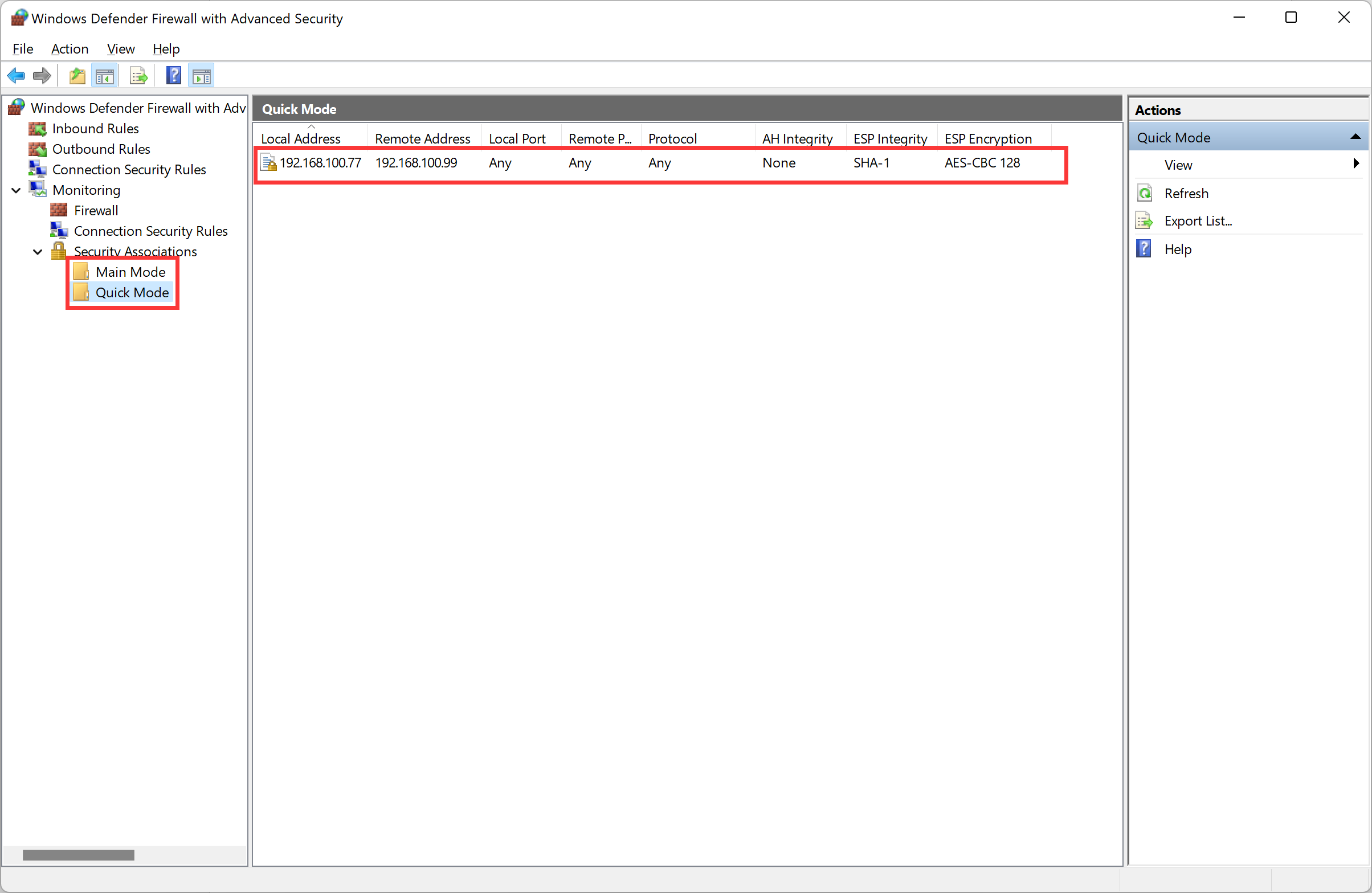
Task: Select Inbound Rules in the tree
Action: pyautogui.click(x=95, y=129)
